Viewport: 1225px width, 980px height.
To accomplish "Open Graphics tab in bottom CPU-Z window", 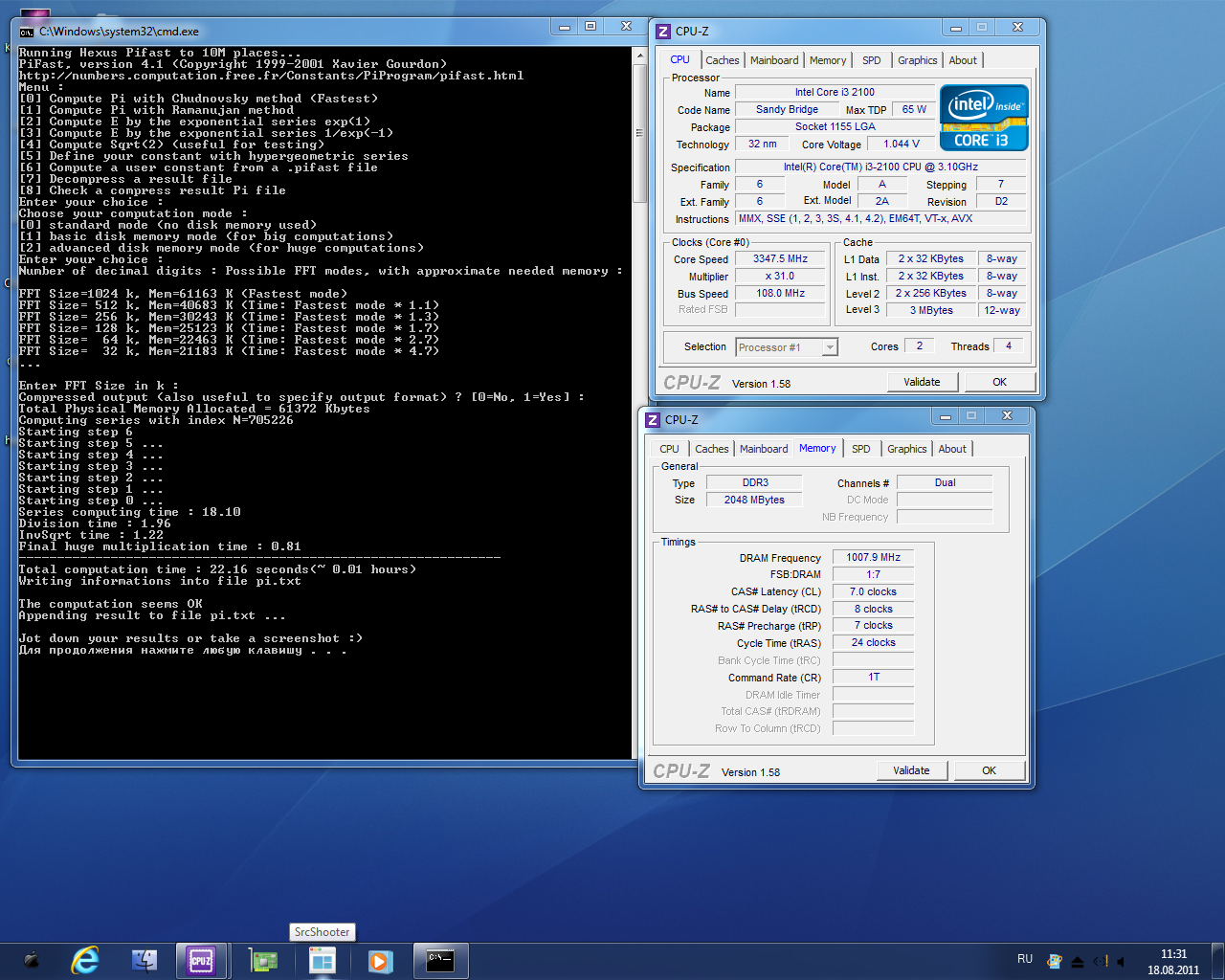I will [x=906, y=449].
